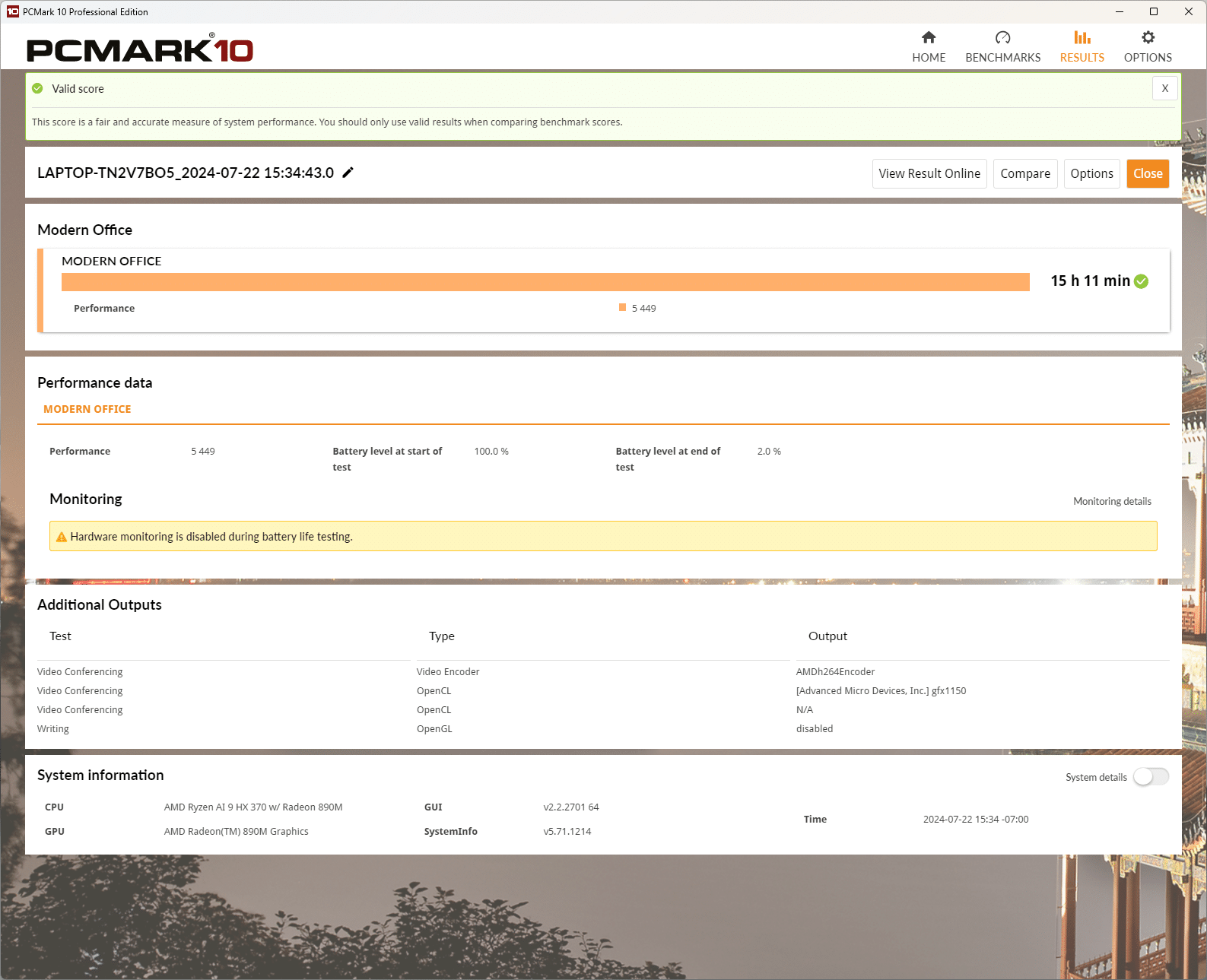Click the green valid score checkmark icon
The width and height of the screenshot is (1207, 980).
[x=37, y=89]
